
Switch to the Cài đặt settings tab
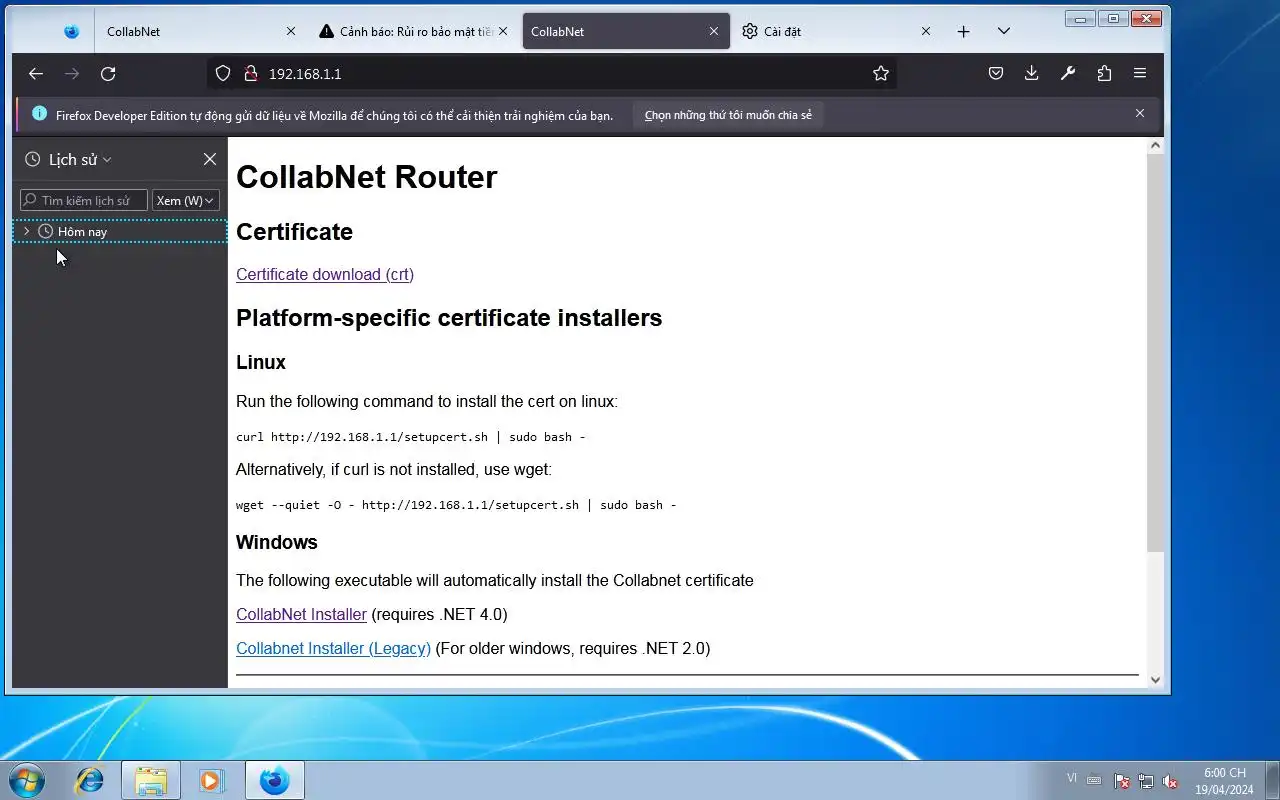coord(835,31)
